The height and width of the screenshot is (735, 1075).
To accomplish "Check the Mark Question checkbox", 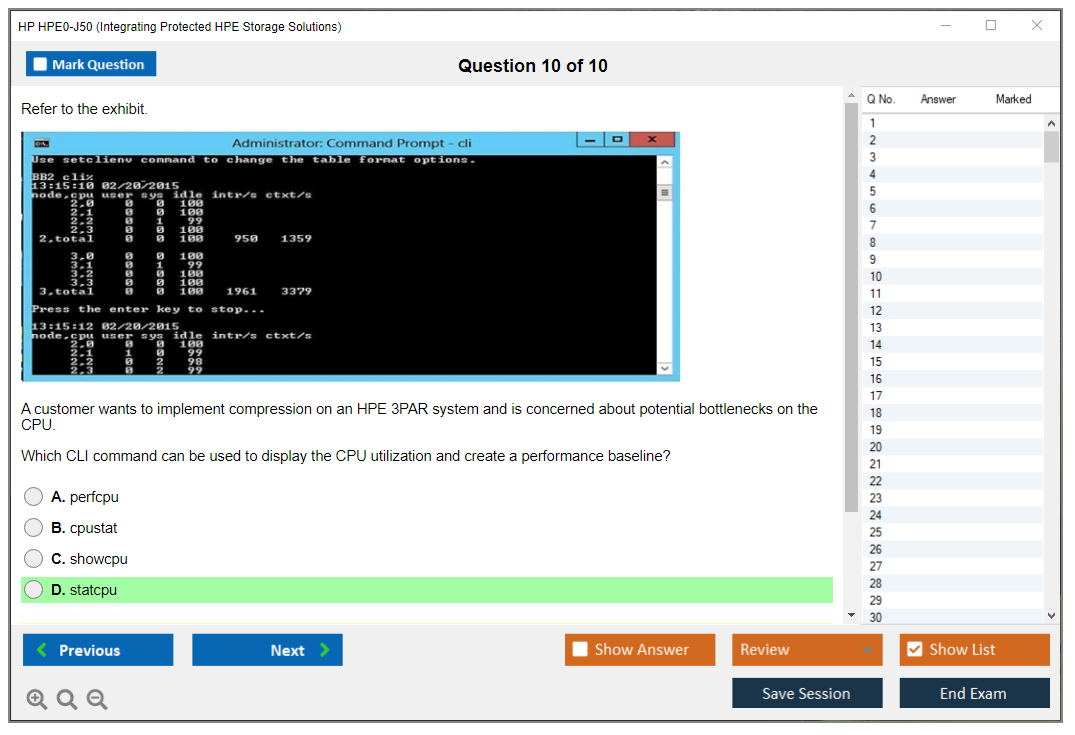I will (41, 65).
